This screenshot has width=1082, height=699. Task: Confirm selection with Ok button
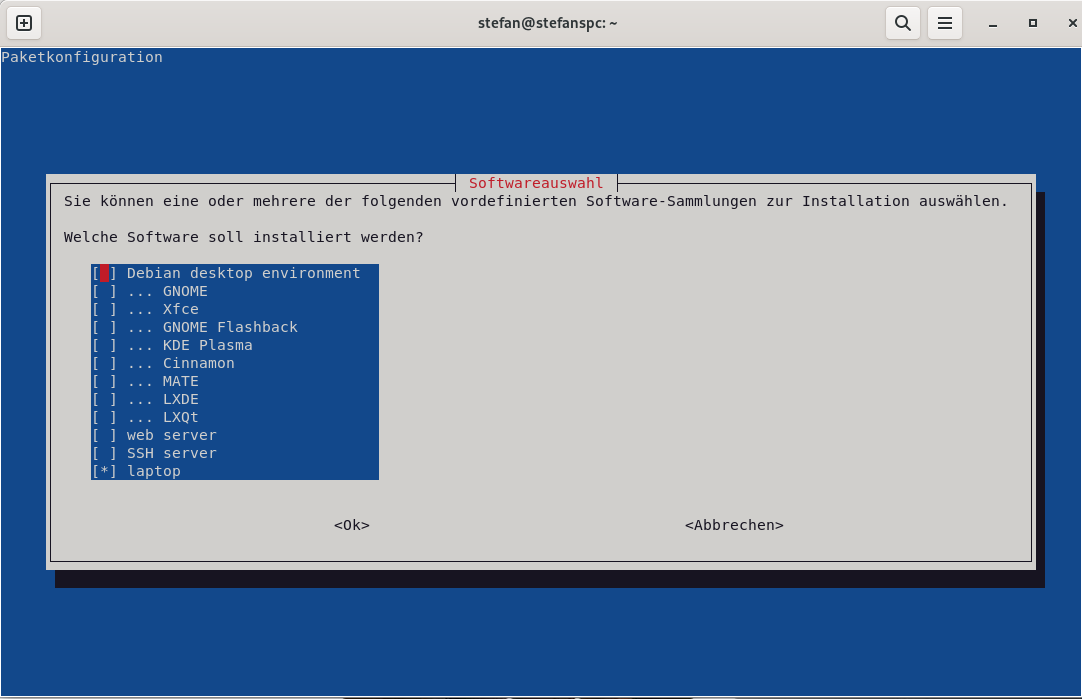352,525
